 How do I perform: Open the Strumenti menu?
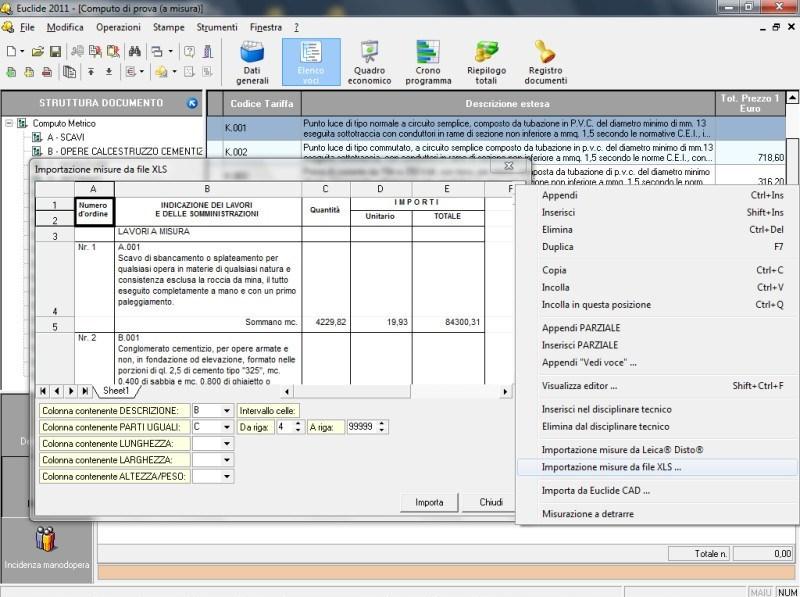click(219, 27)
